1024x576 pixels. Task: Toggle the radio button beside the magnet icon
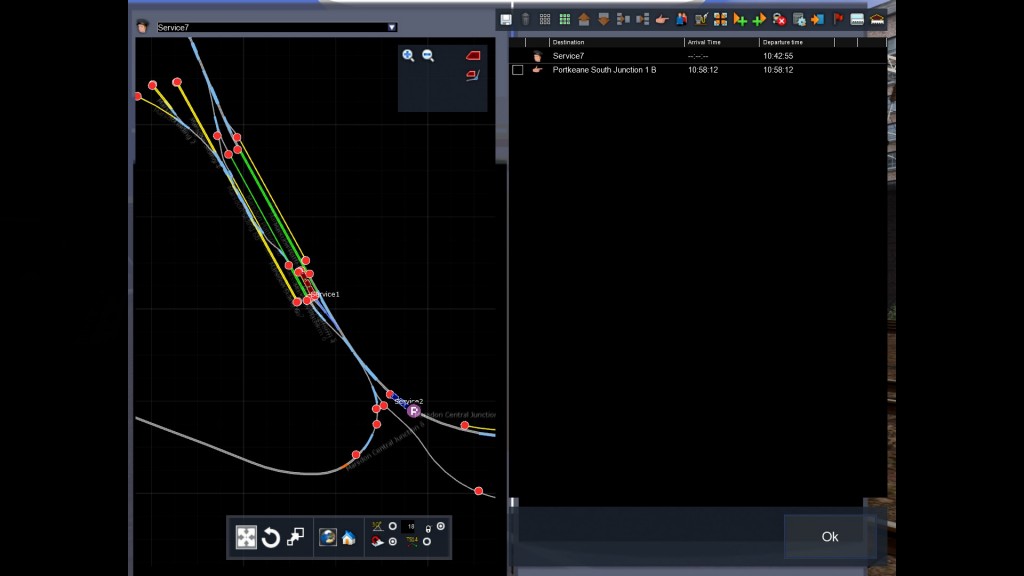point(392,542)
